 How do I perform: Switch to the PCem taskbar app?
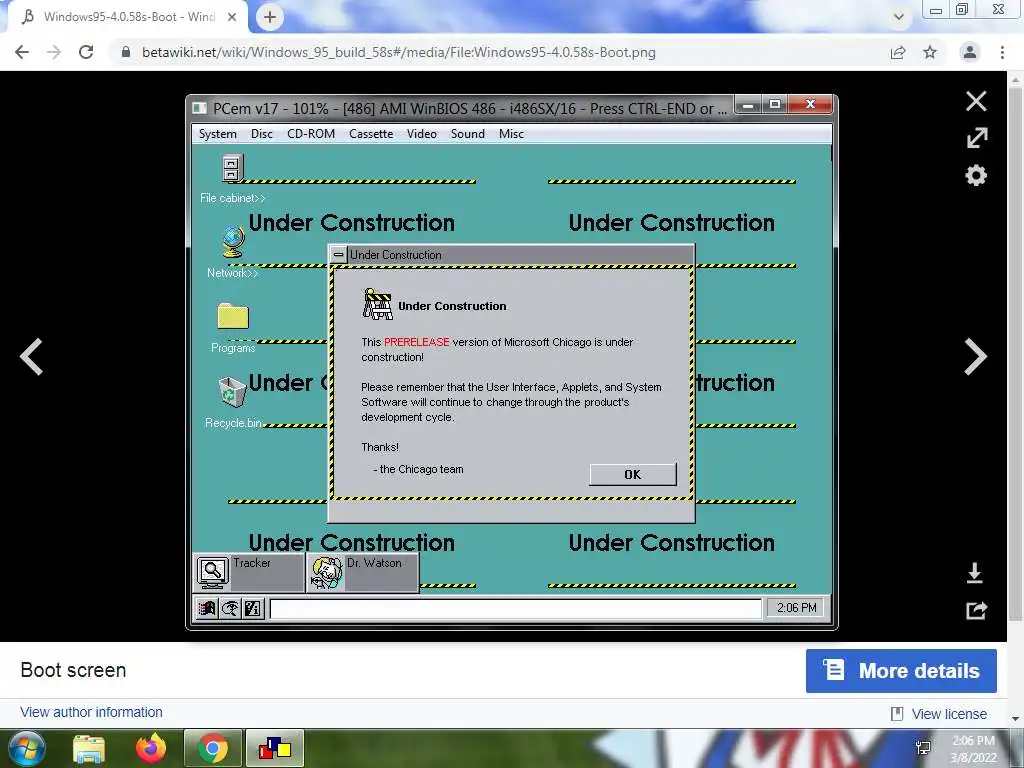(x=274, y=748)
